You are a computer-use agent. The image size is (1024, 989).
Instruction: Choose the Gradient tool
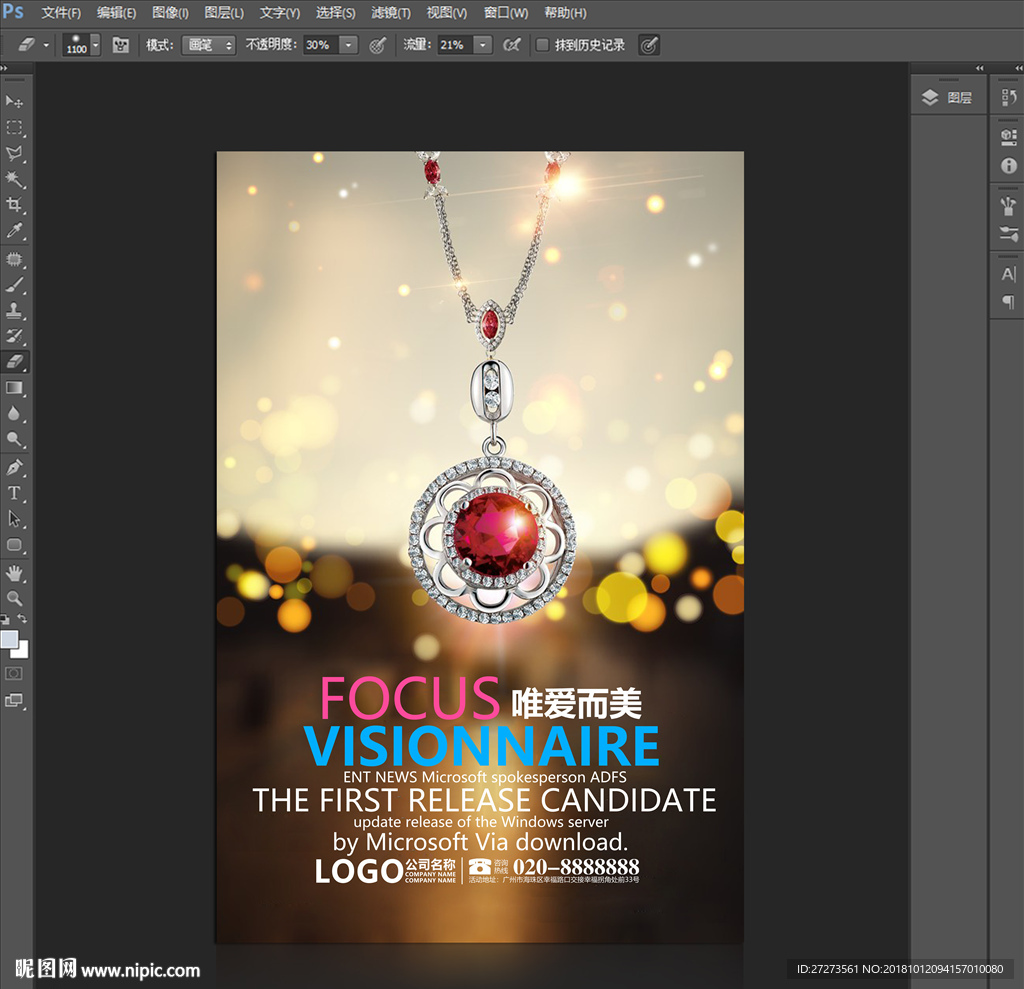pyautogui.click(x=15, y=388)
